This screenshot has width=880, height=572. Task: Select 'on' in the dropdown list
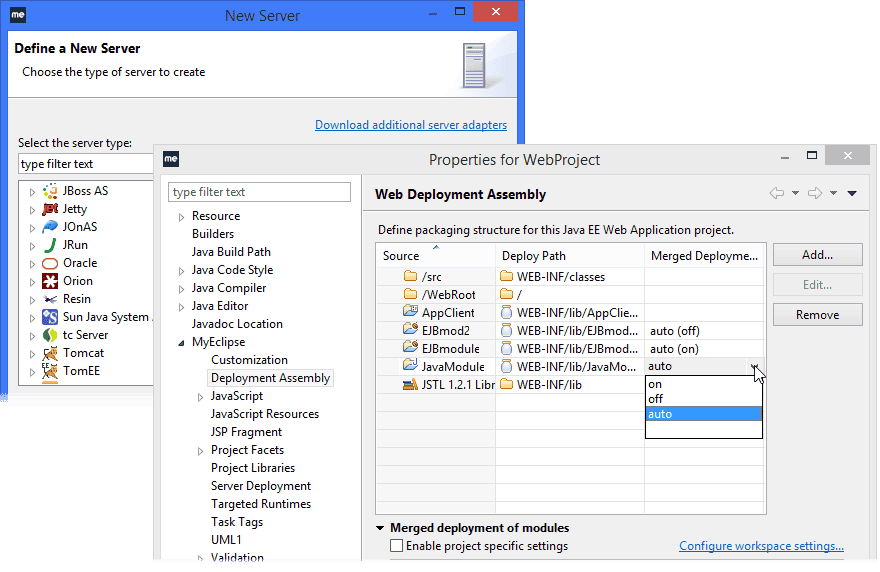point(704,384)
